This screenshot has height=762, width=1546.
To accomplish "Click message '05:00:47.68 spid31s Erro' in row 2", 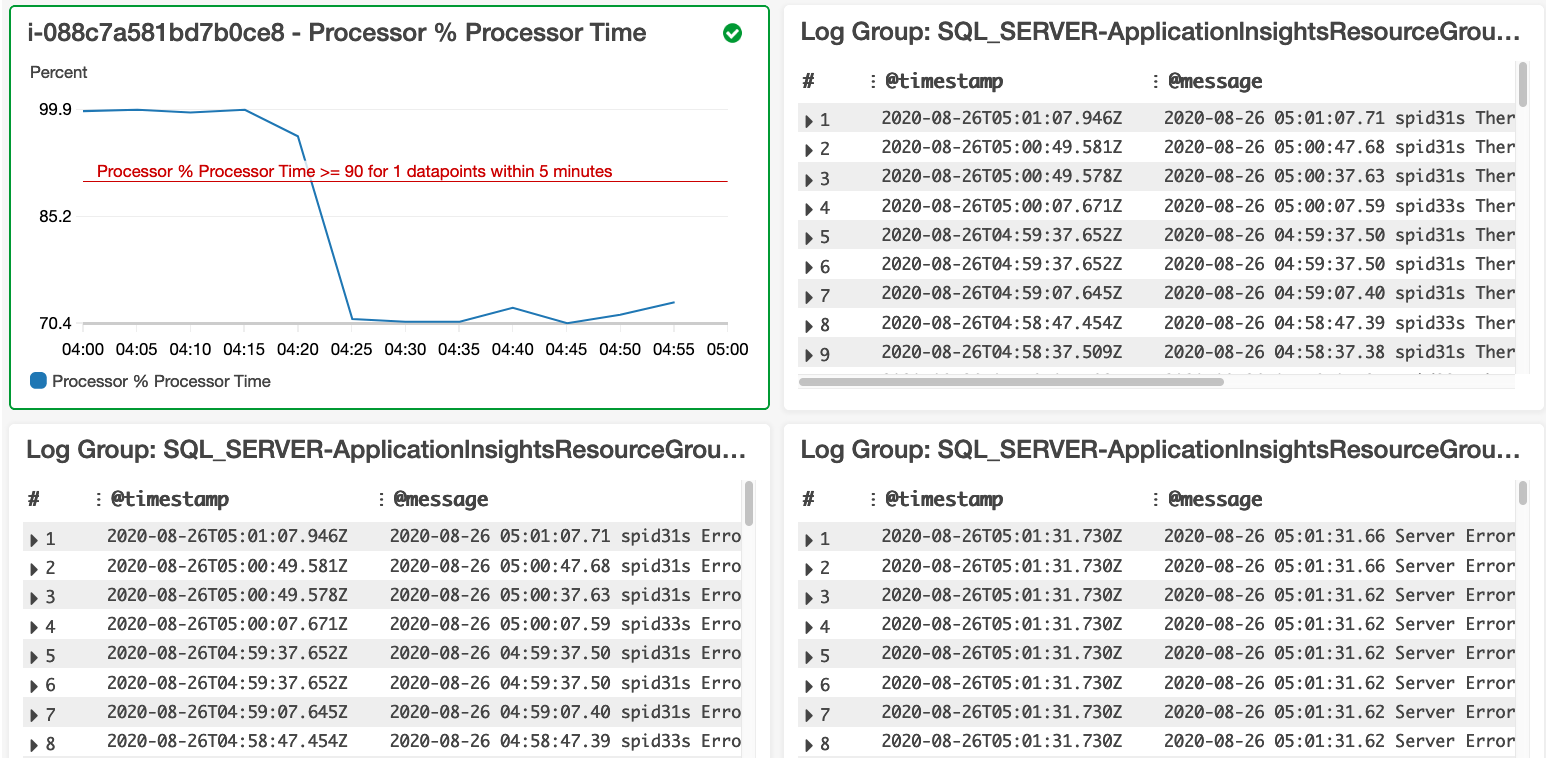I will pos(566,566).
